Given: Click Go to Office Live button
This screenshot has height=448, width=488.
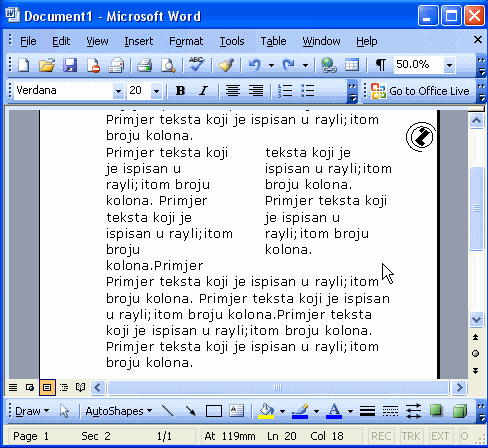Looking at the screenshot, I should (420, 91).
